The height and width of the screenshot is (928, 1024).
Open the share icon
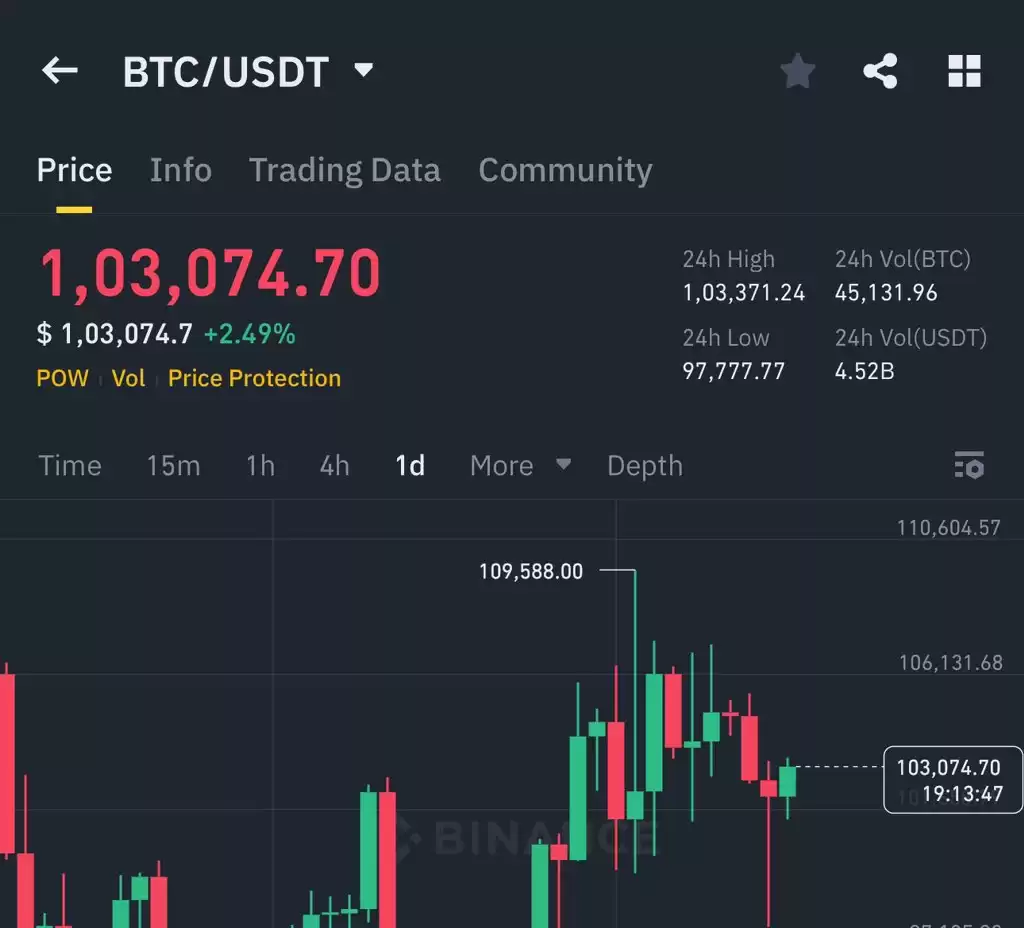(880, 71)
